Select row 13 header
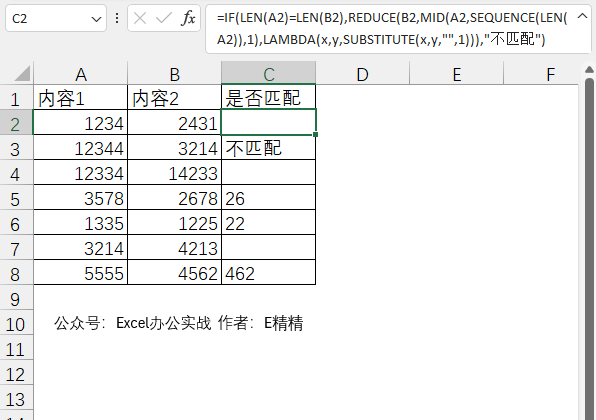This screenshot has height=420, width=596. coord(16,398)
